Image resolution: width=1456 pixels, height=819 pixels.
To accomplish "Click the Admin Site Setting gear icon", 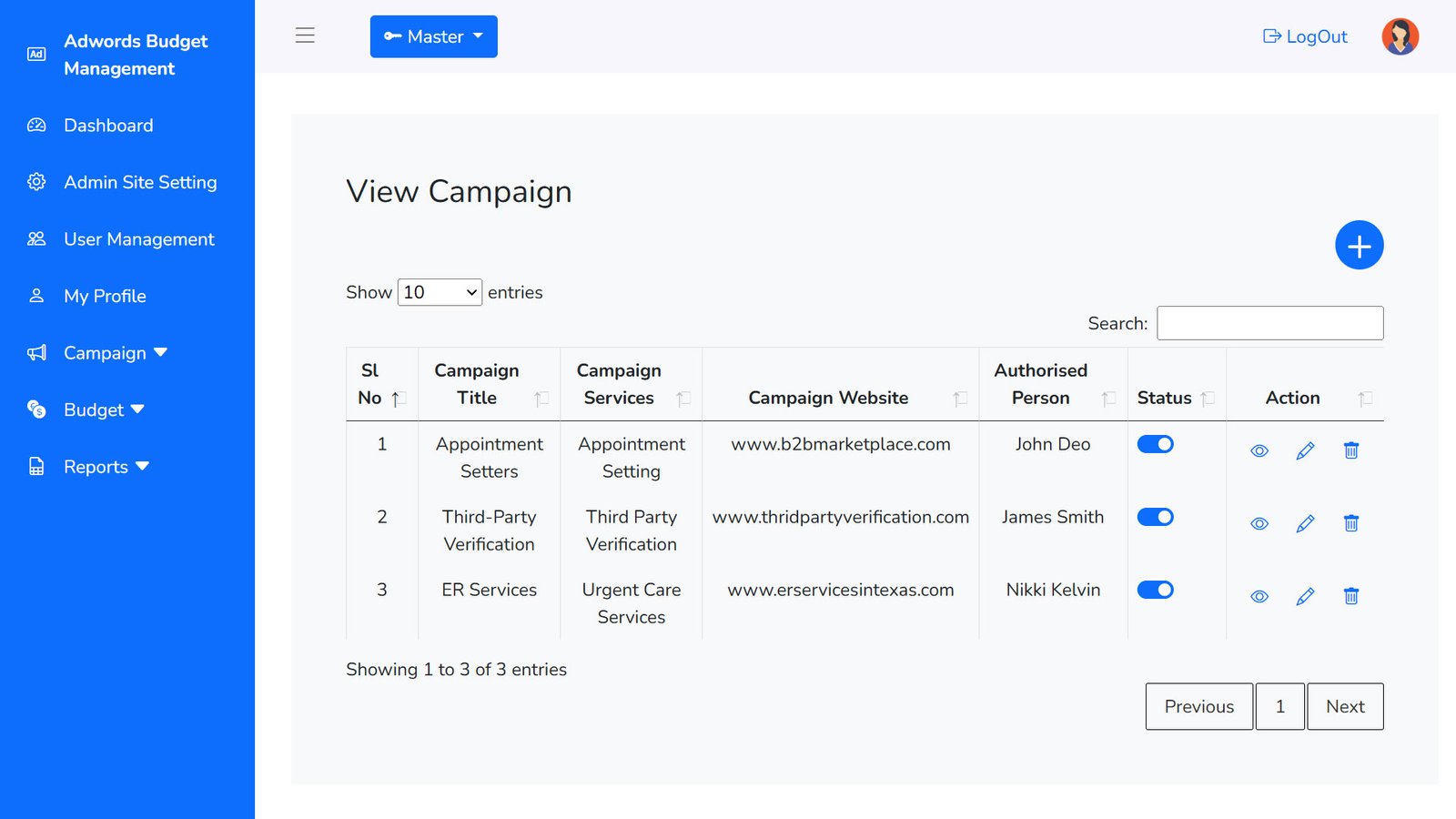I will pyautogui.click(x=36, y=182).
